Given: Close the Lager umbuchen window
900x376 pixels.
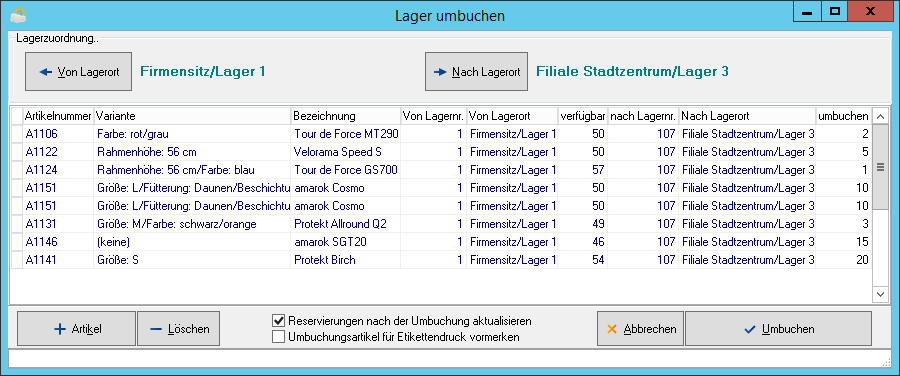Looking at the screenshot, I should click(871, 11).
